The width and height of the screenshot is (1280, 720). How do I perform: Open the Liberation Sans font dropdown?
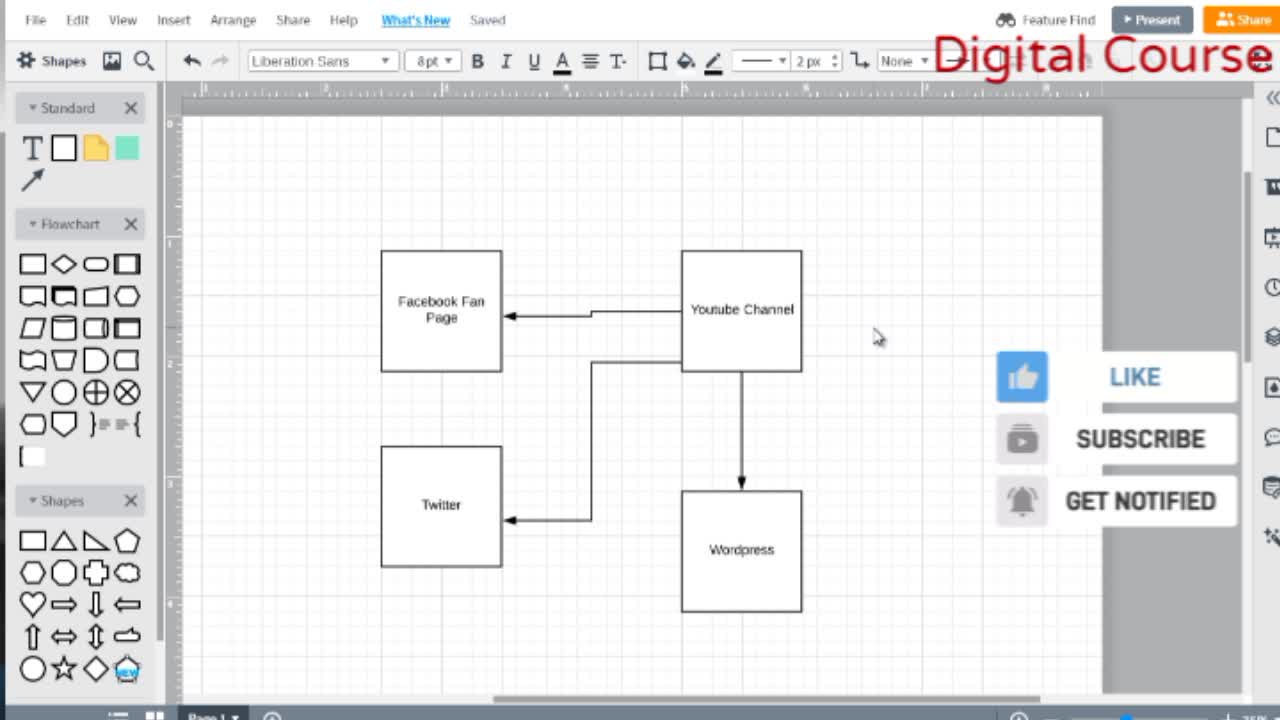323,61
